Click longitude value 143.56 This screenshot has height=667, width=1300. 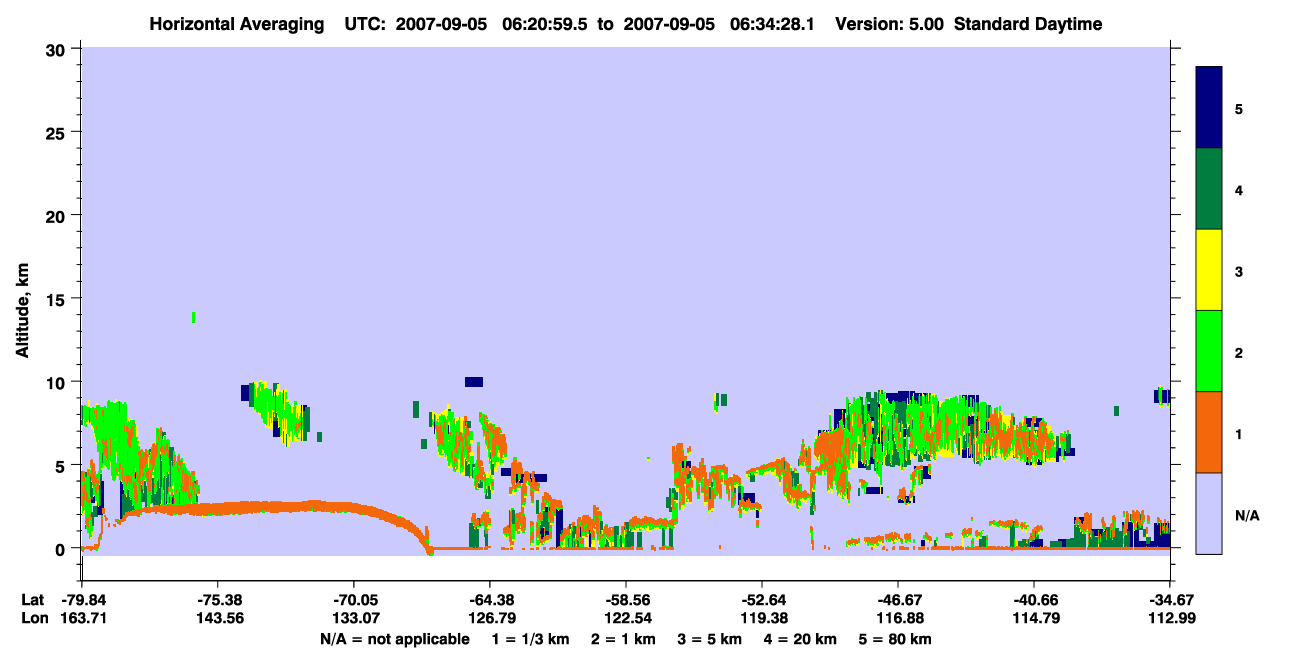[218, 618]
